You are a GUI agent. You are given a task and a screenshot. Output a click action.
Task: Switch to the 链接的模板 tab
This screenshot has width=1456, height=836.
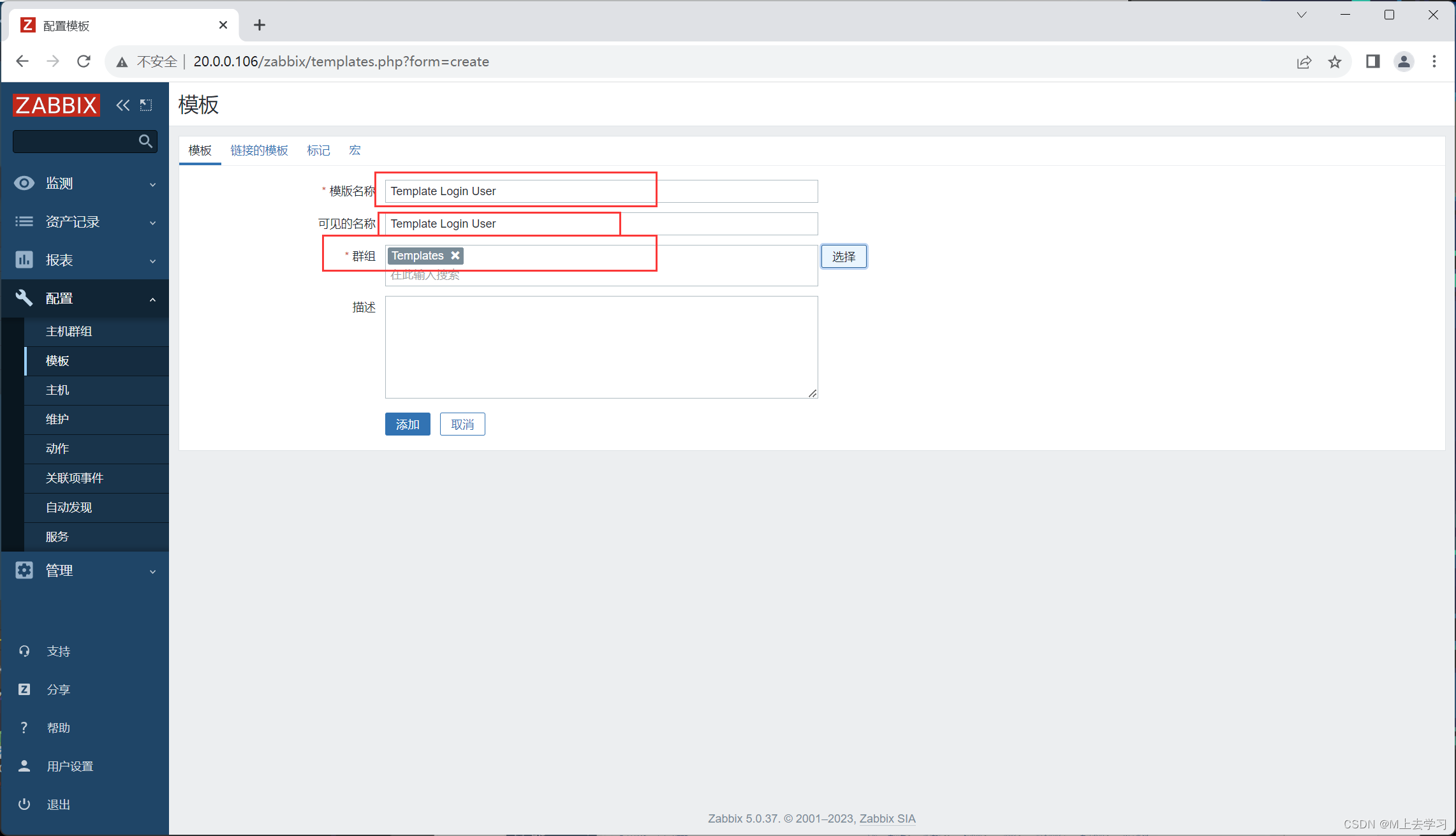click(x=259, y=150)
